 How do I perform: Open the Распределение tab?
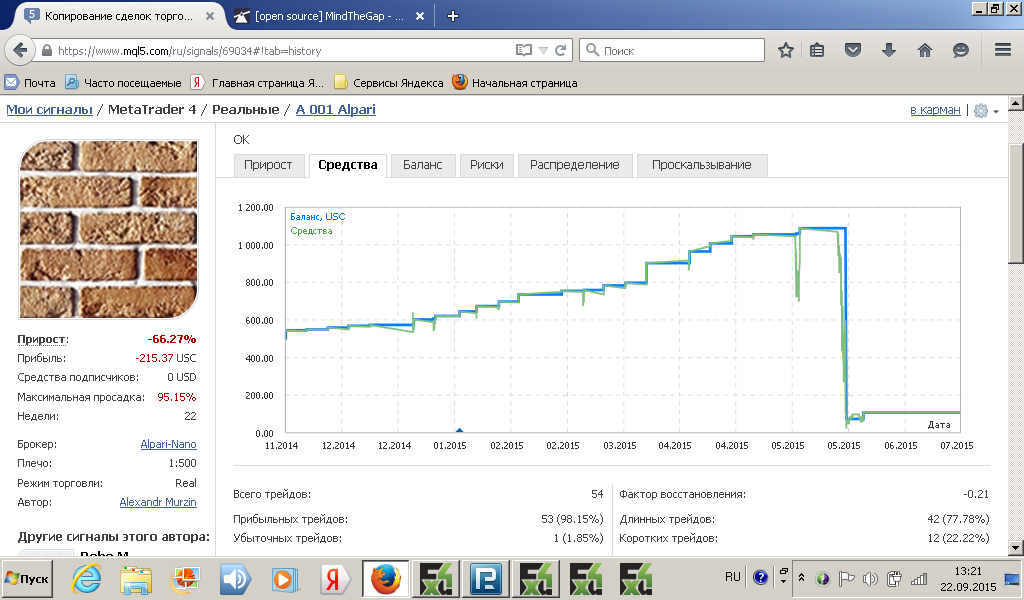coord(575,165)
